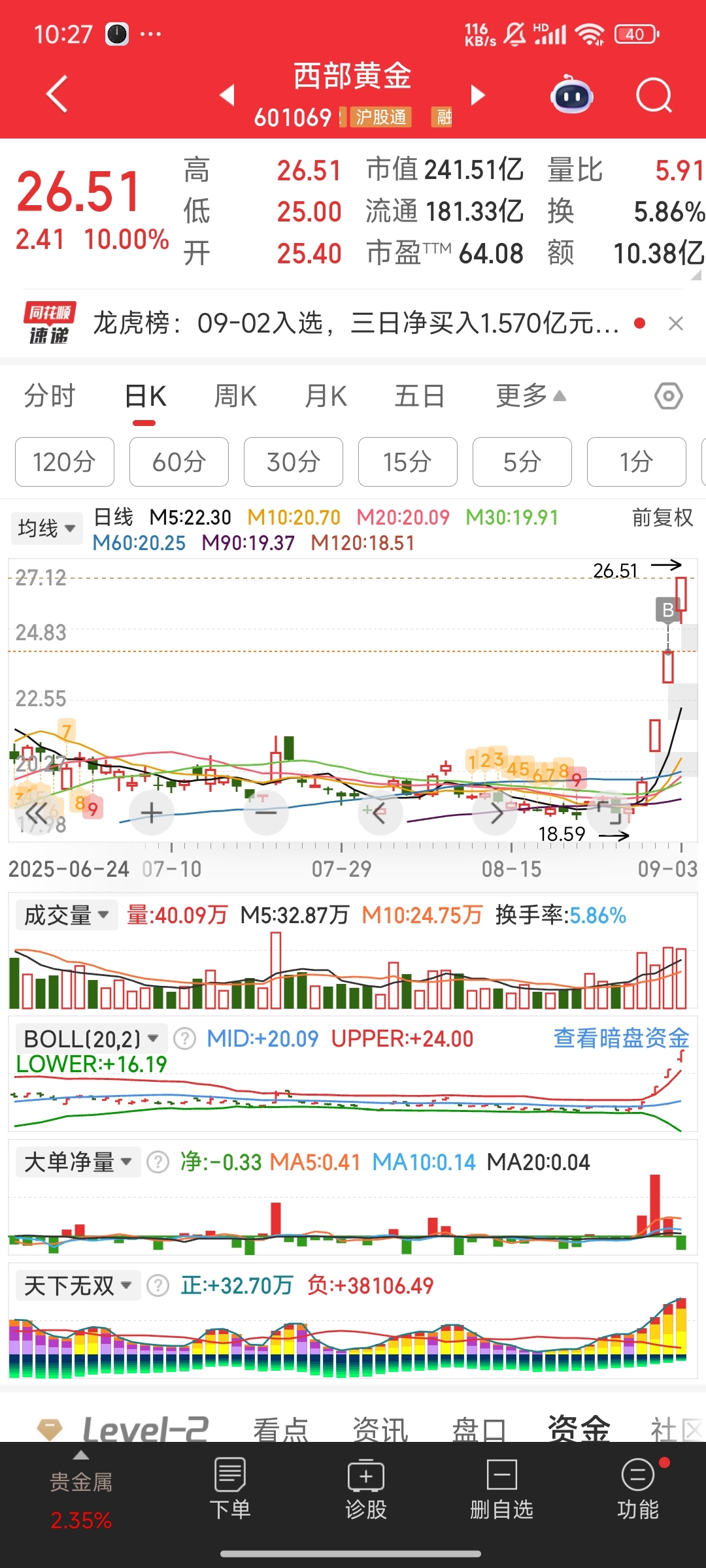Screen dimensions: 706x1568
Task: Select 5分 period button
Action: [522, 462]
